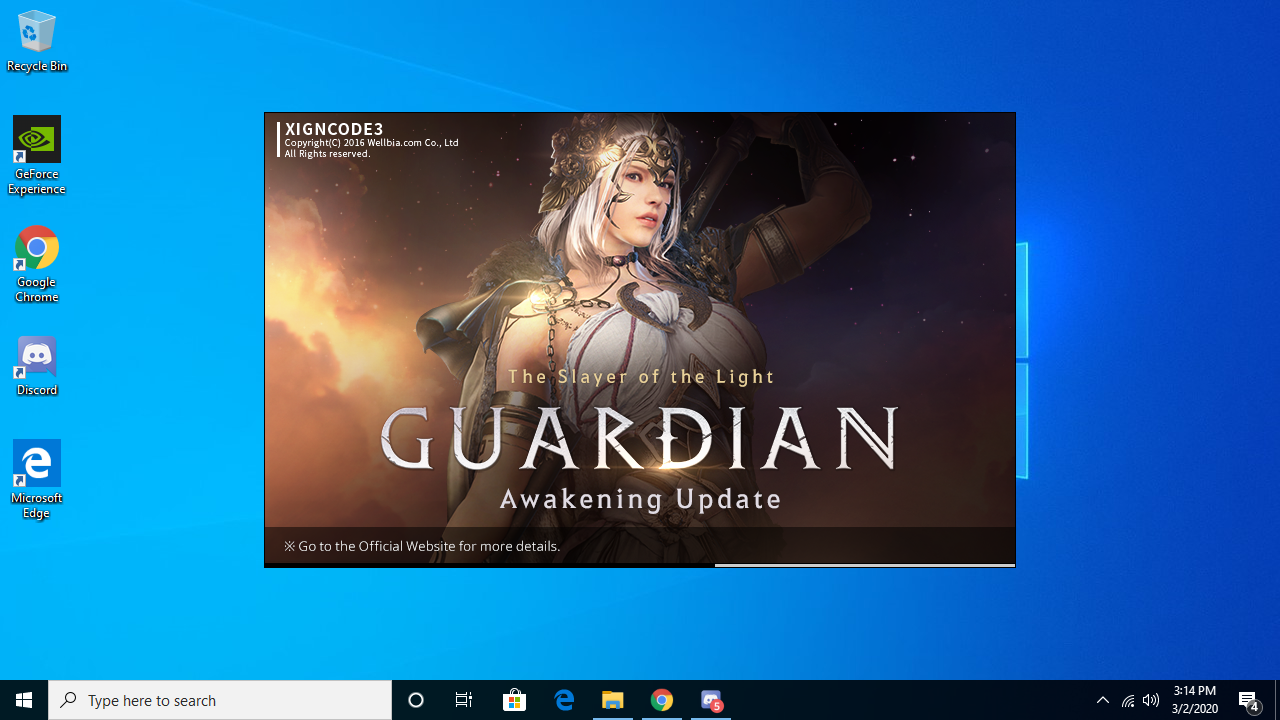Activate the Cortana button

pos(416,700)
